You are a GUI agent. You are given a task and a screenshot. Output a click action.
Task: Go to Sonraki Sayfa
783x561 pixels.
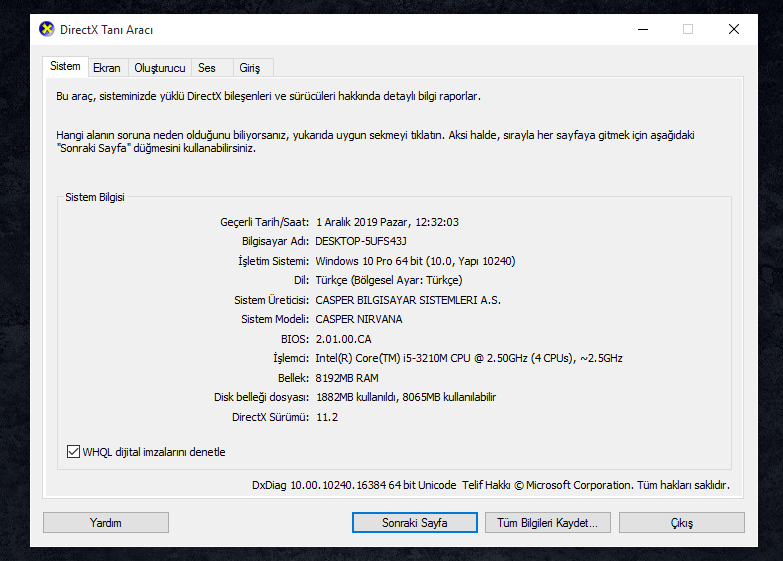click(x=414, y=523)
